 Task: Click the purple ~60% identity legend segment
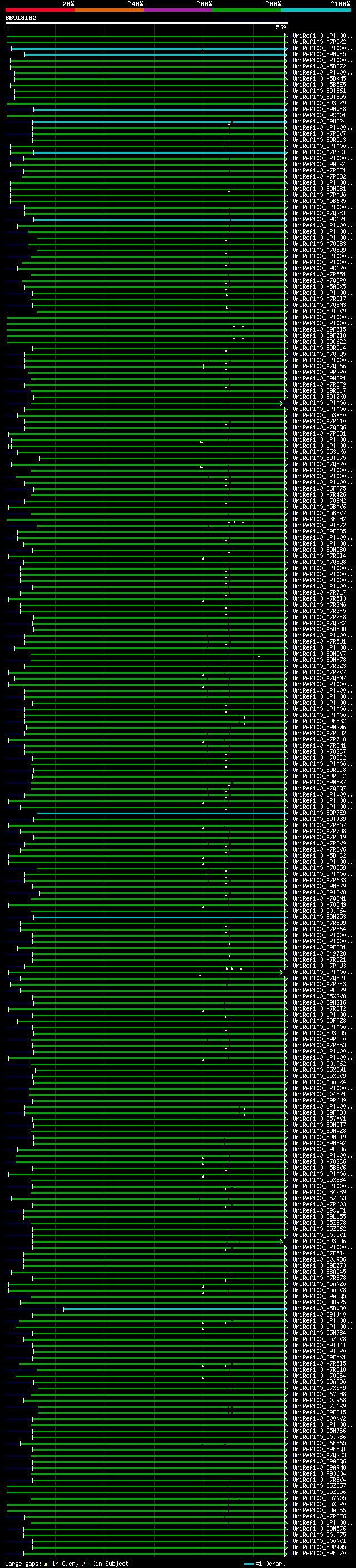(177, 10)
